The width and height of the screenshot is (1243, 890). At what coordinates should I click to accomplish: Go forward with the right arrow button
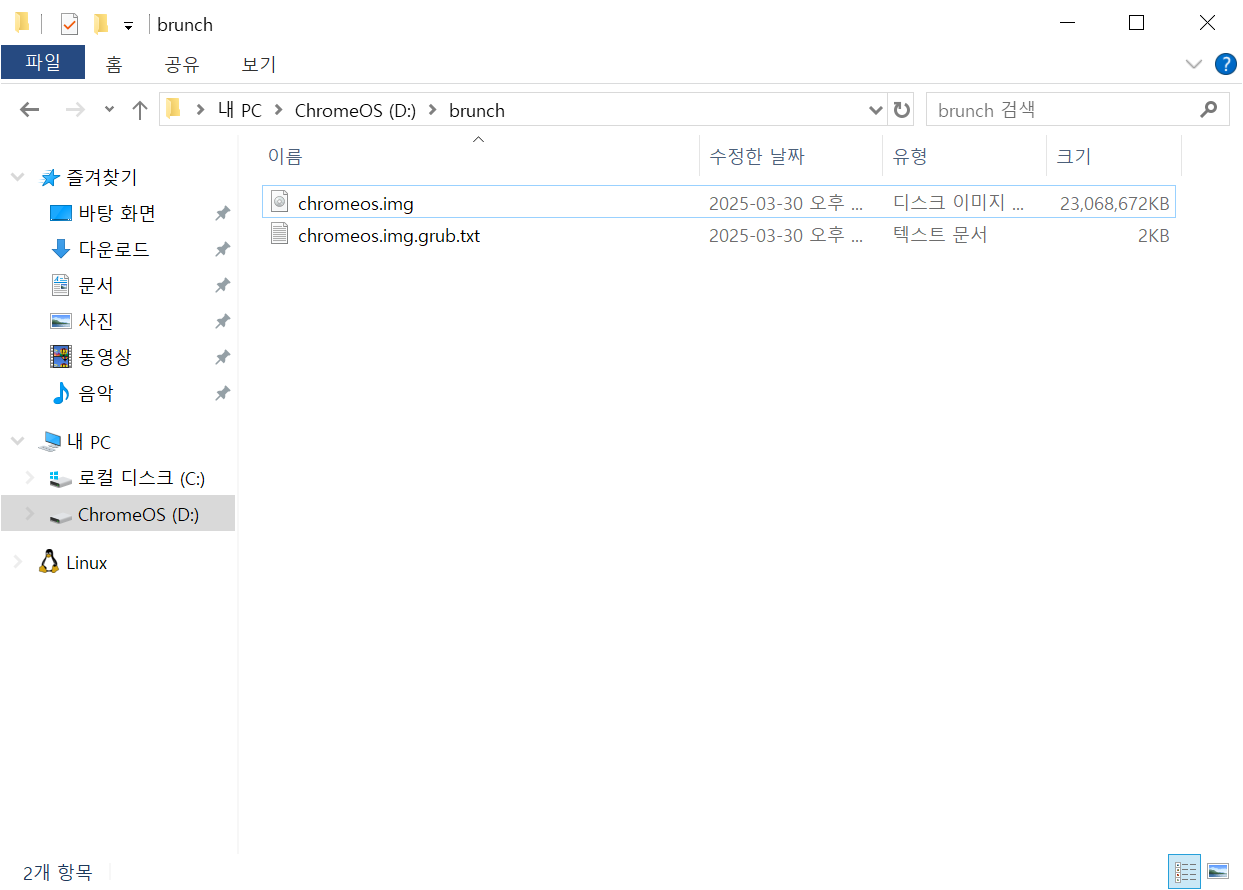point(74,110)
